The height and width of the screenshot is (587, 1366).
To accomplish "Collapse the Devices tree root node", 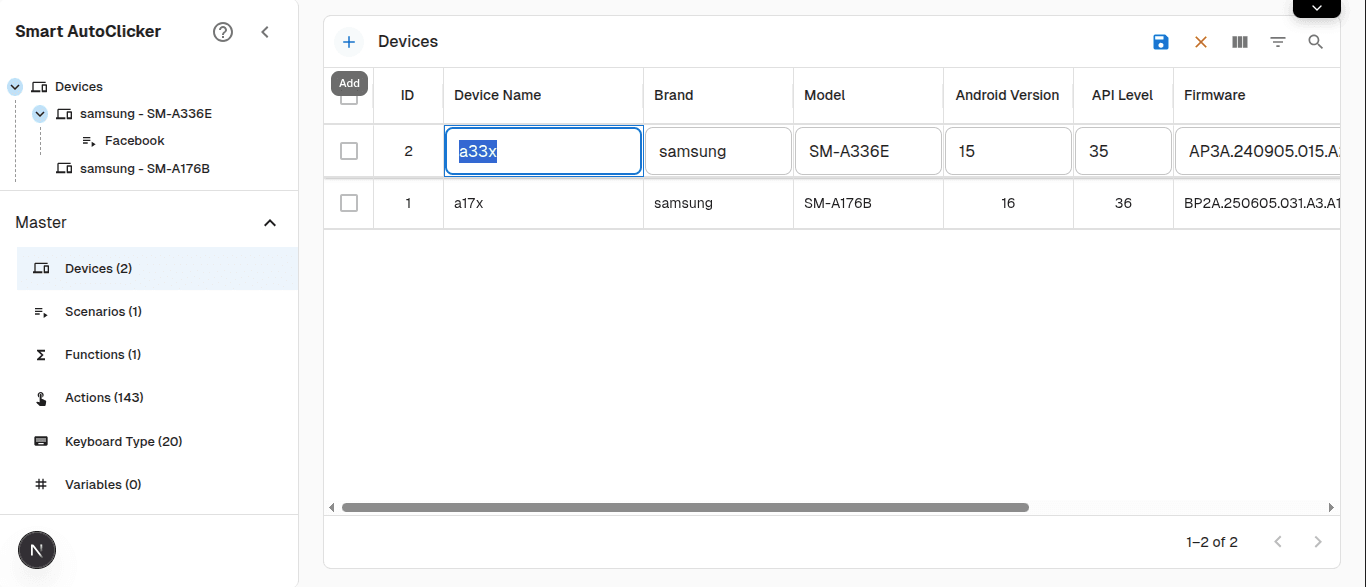I will click(15, 87).
